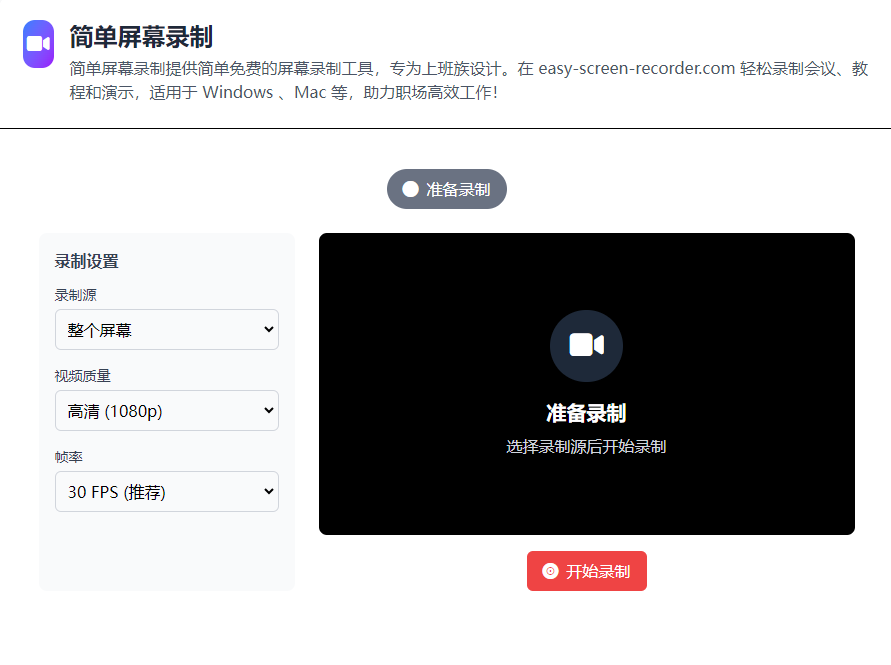
Task: Click the 简单屏幕录制 page title
Action: [x=141, y=38]
